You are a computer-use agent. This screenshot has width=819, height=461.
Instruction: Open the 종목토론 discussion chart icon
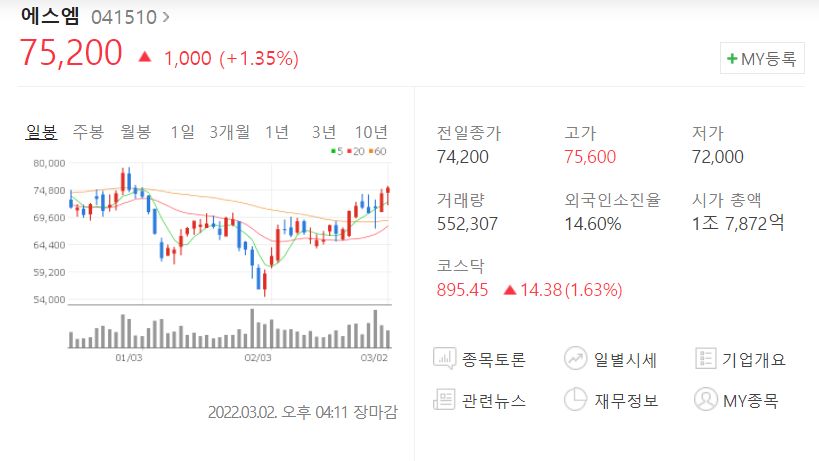444,359
